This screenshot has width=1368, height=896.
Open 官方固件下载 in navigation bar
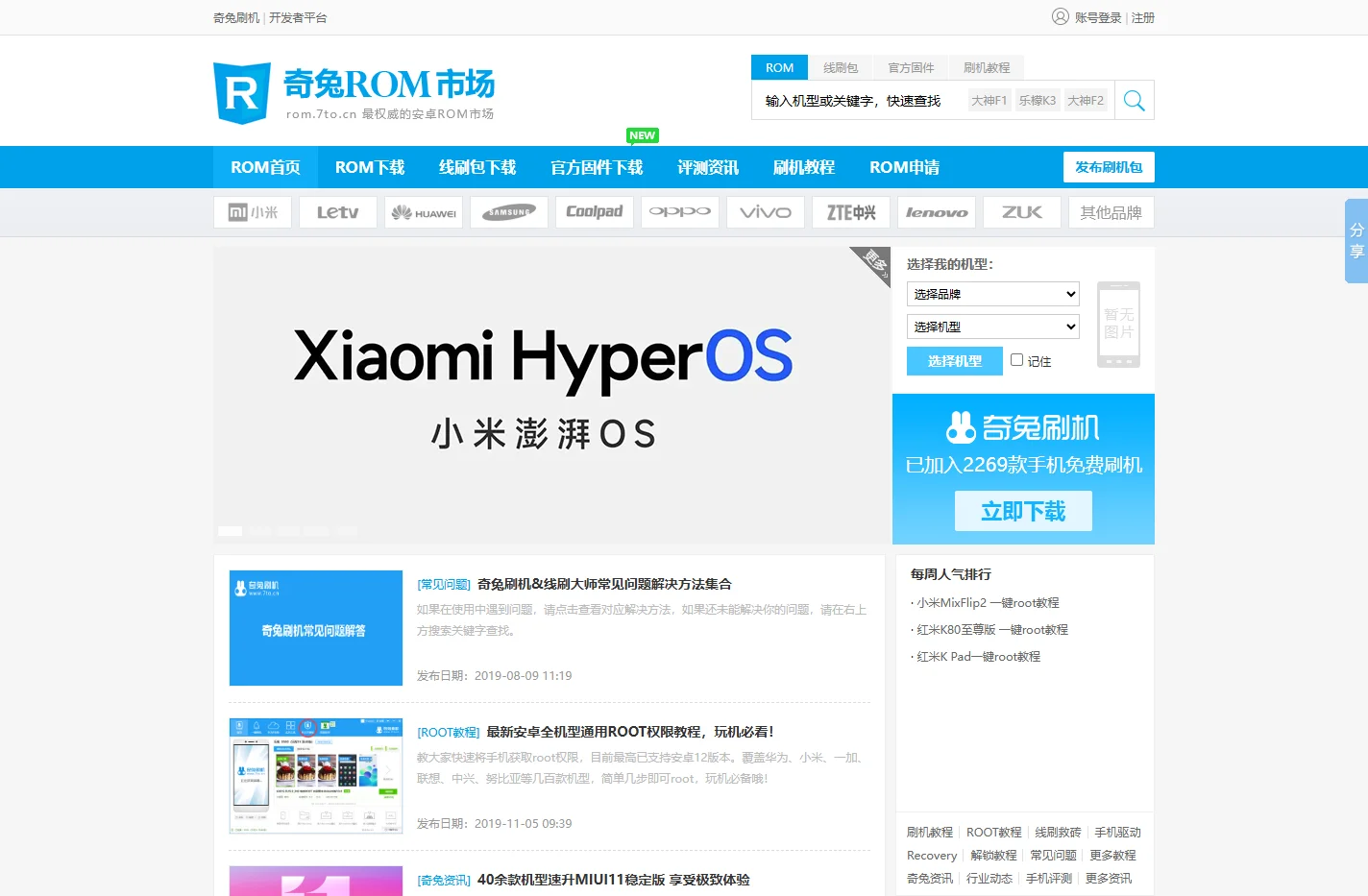597,167
